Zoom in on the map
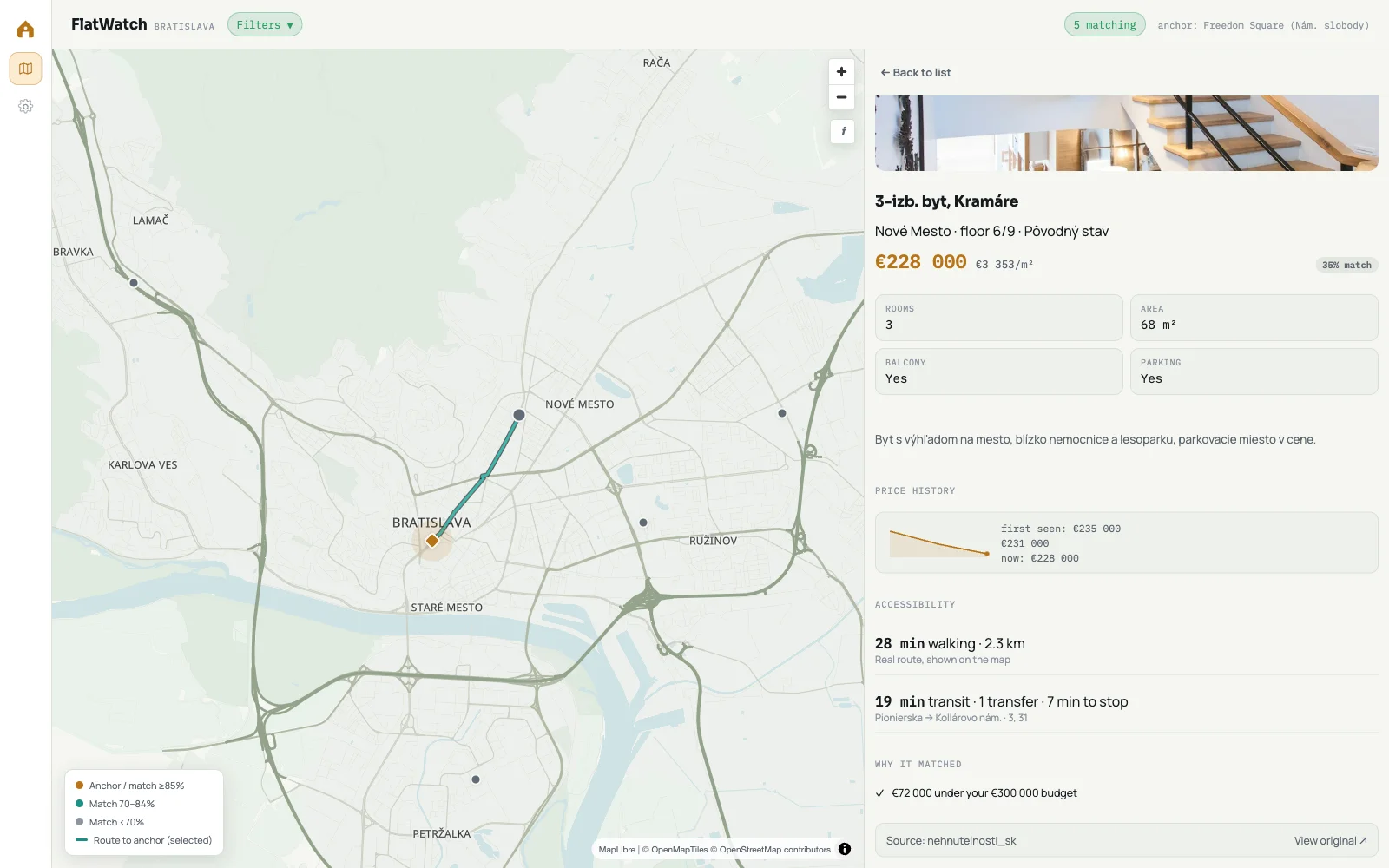The height and width of the screenshot is (868, 1389). pyautogui.click(x=841, y=72)
